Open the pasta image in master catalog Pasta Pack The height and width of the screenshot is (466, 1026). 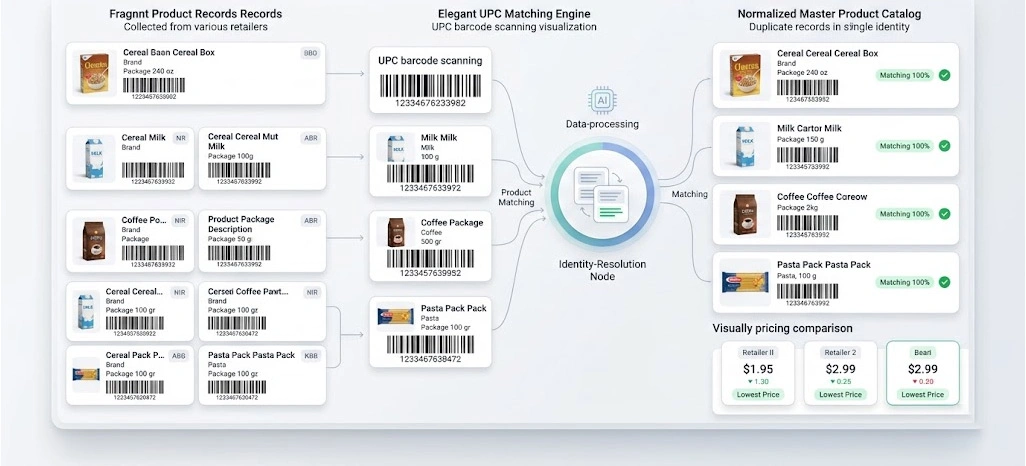coord(745,282)
